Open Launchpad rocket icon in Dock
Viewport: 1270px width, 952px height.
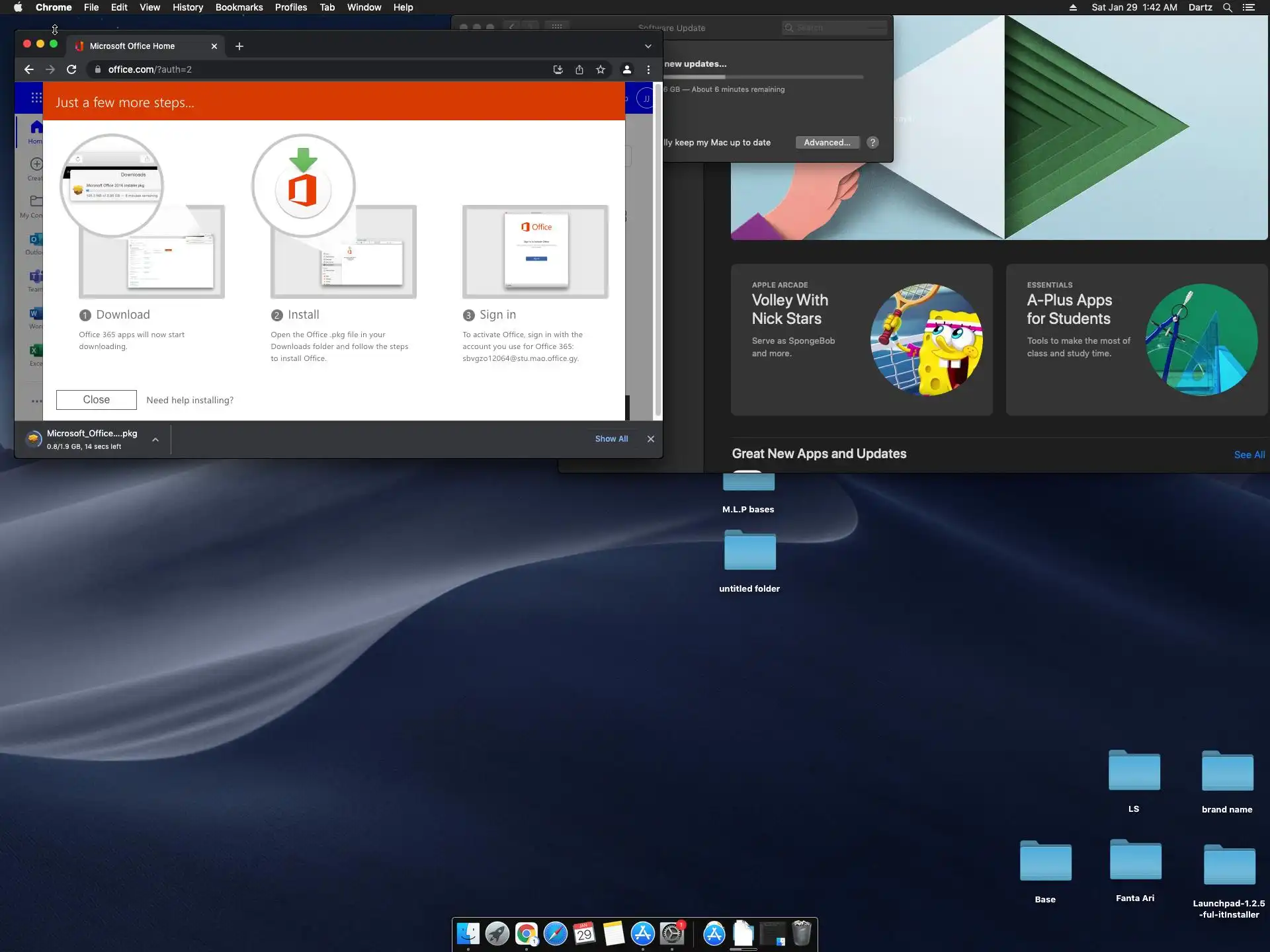click(497, 933)
